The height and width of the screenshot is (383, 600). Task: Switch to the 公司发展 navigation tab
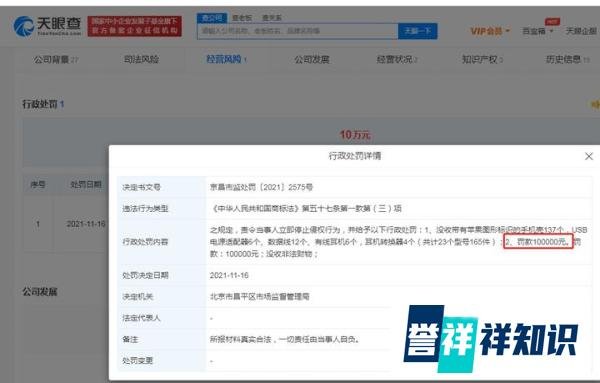311,59
